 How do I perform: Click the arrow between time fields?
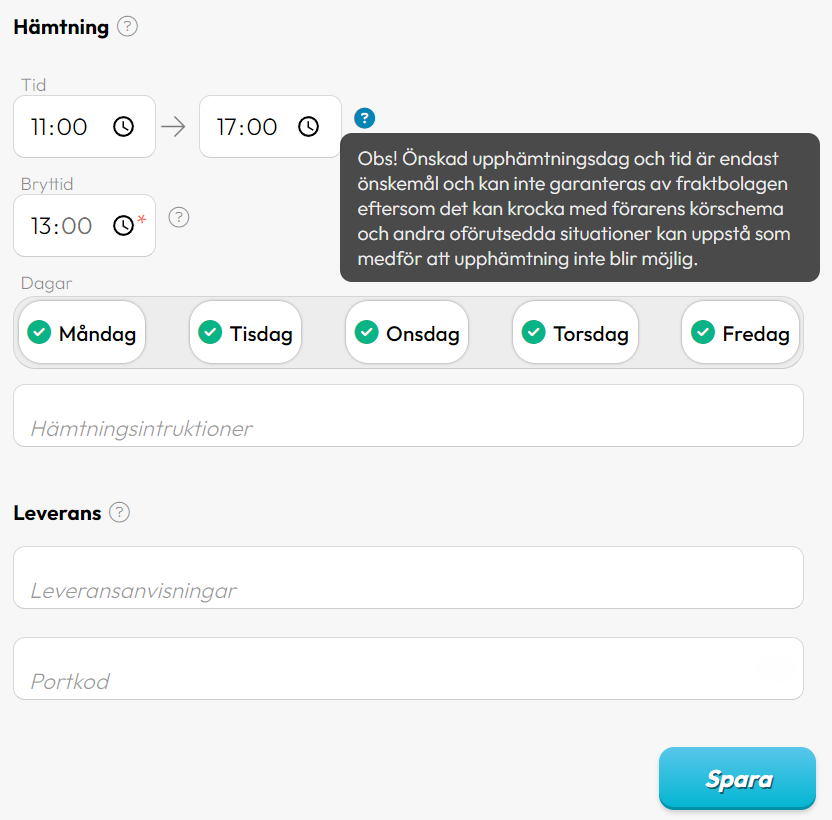[173, 127]
